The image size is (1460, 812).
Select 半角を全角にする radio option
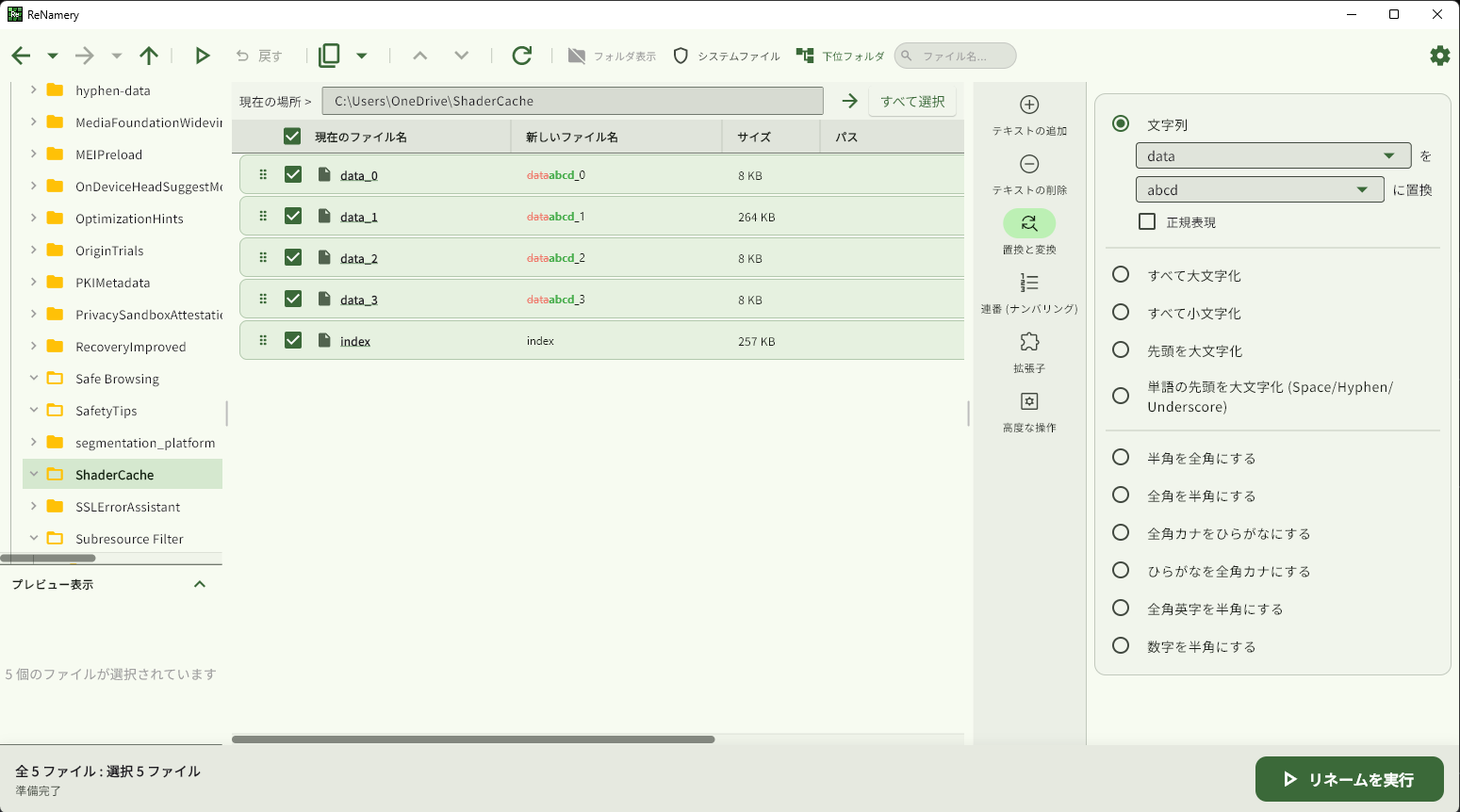pyautogui.click(x=1121, y=457)
